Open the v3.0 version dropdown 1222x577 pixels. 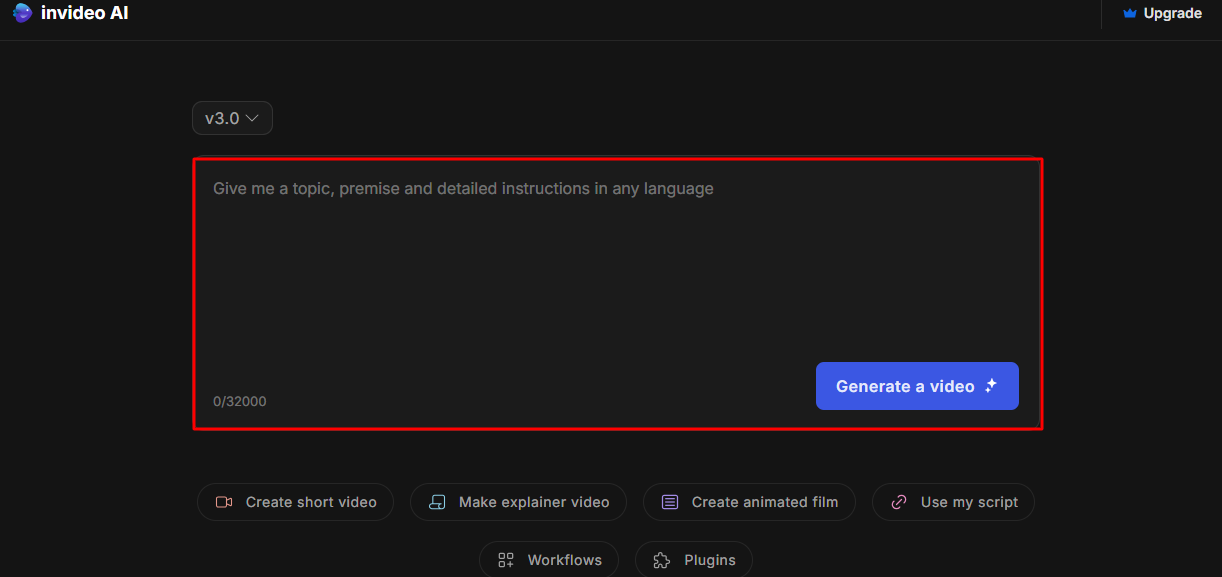232,118
